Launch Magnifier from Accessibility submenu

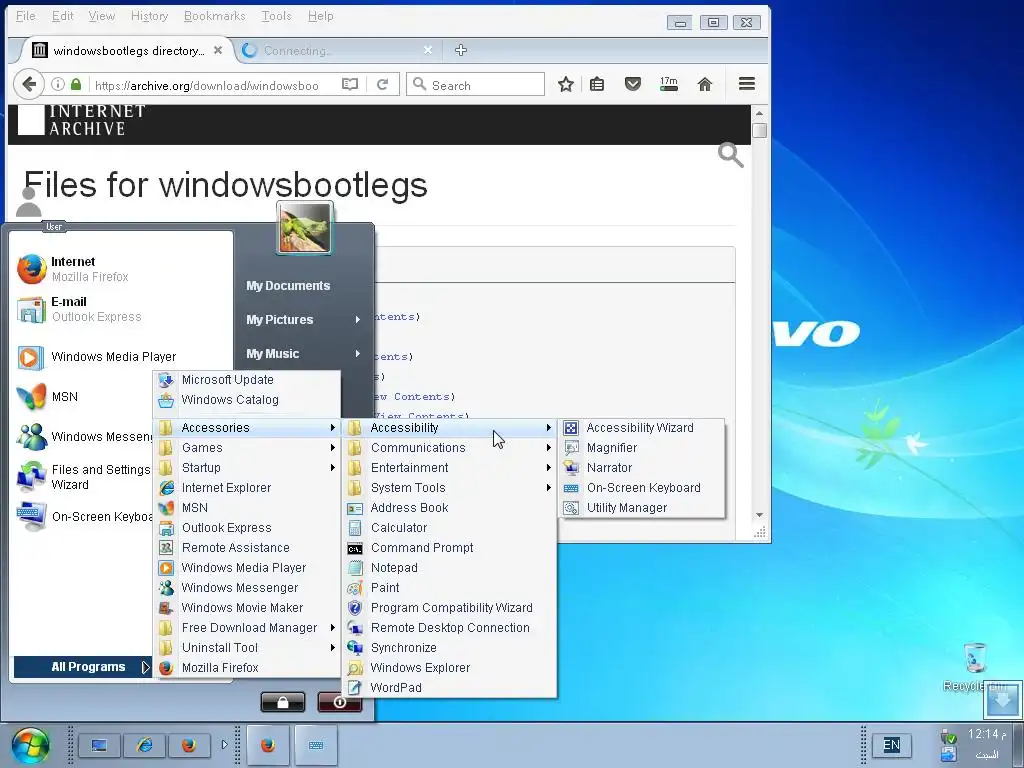pos(643,448)
